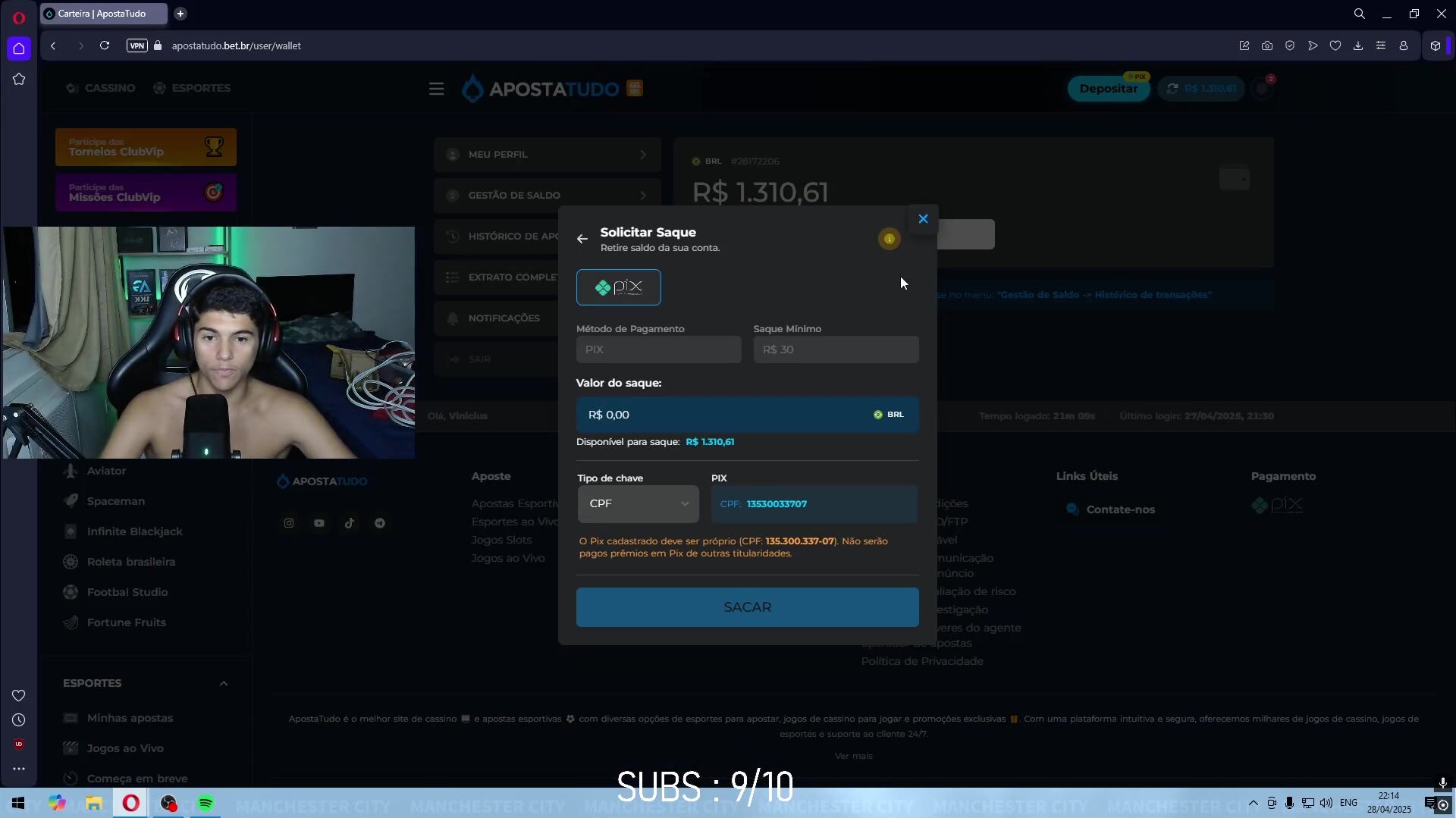Click volume icon in system tray
This screenshot has height=818, width=1456.
pyautogui.click(x=1326, y=803)
